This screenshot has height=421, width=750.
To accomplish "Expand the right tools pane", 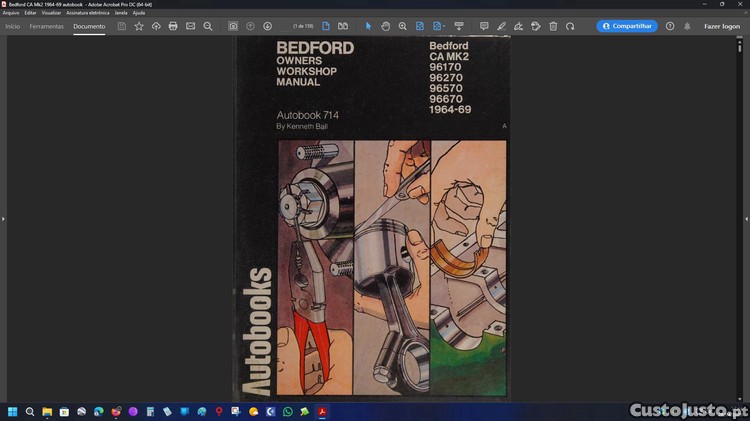I will (746, 218).
